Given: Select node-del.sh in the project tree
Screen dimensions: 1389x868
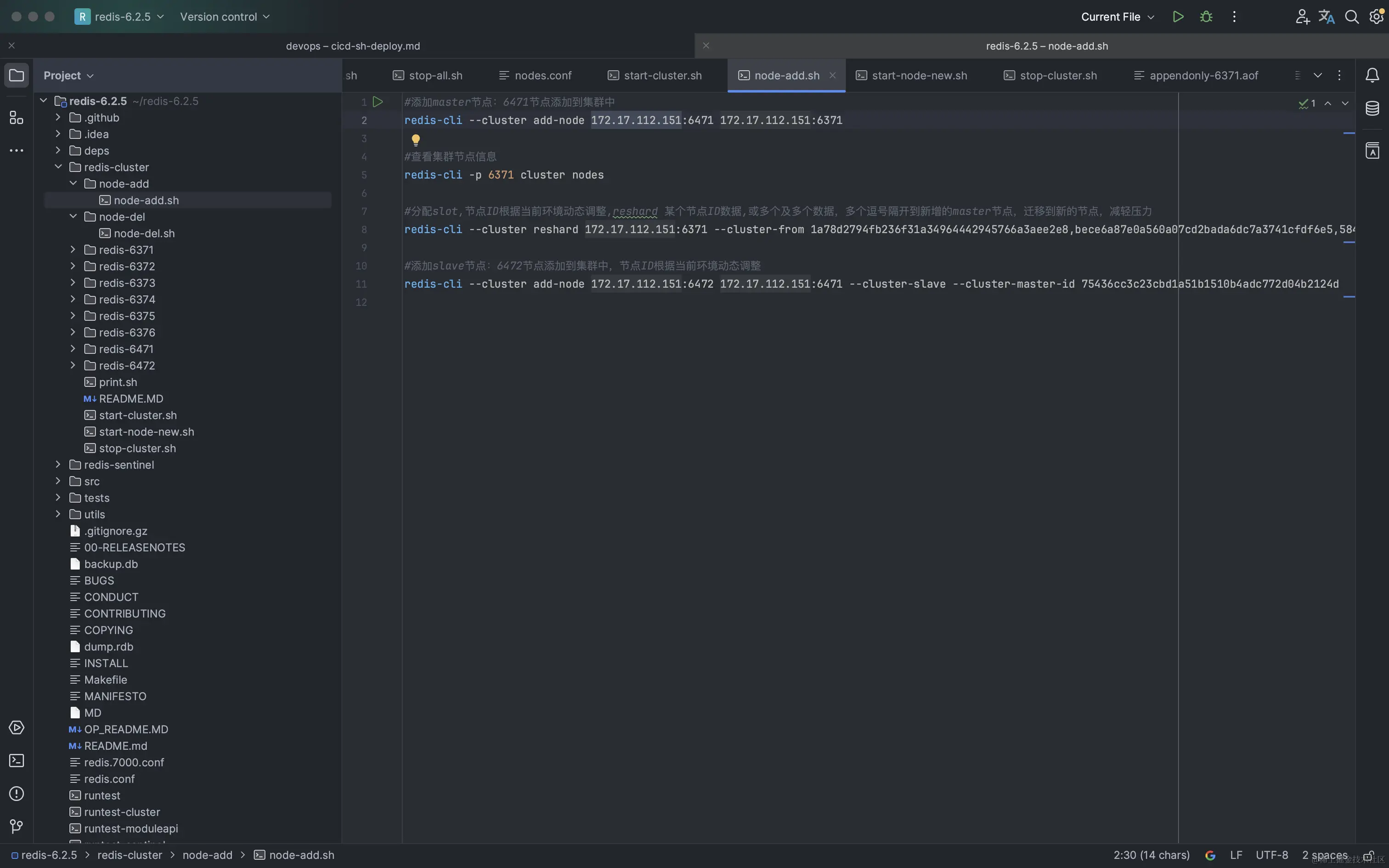Looking at the screenshot, I should pos(144,233).
